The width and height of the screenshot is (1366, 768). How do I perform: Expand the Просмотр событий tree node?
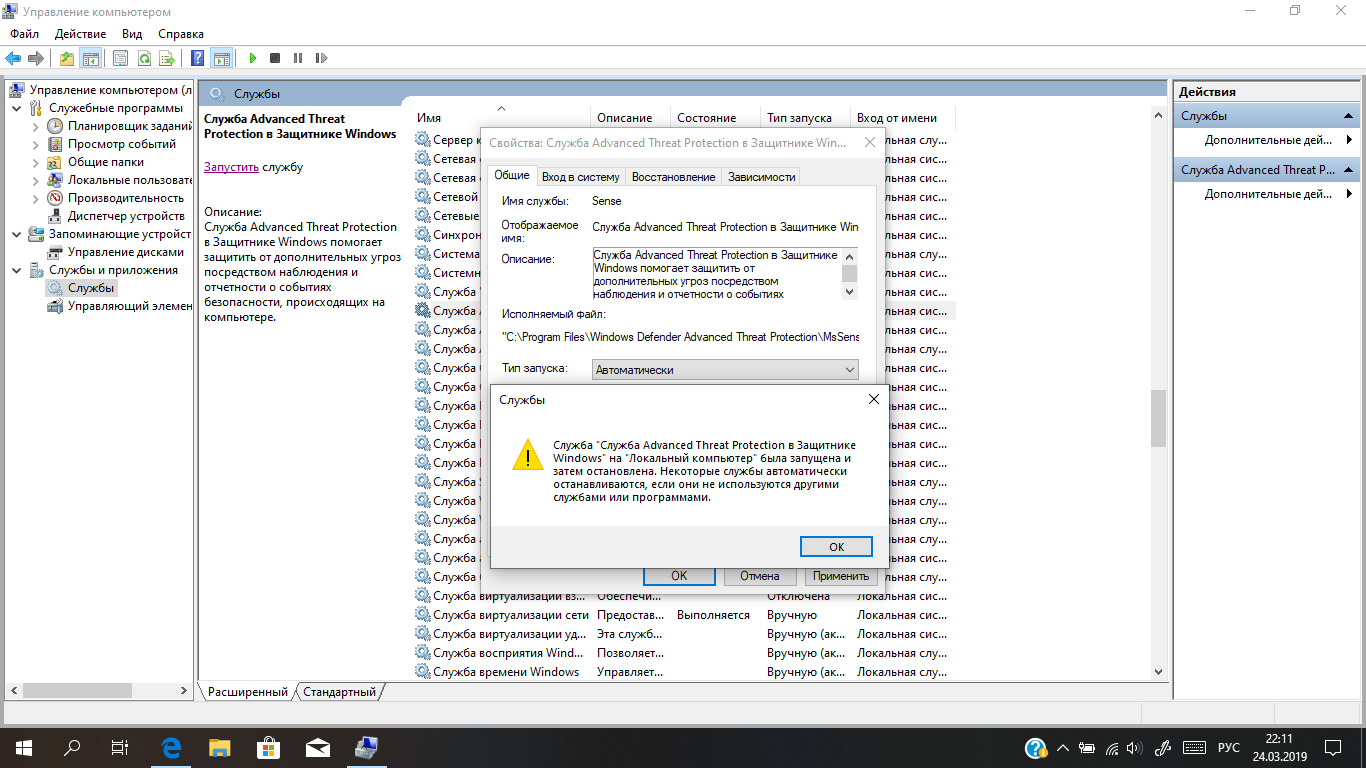coord(36,144)
